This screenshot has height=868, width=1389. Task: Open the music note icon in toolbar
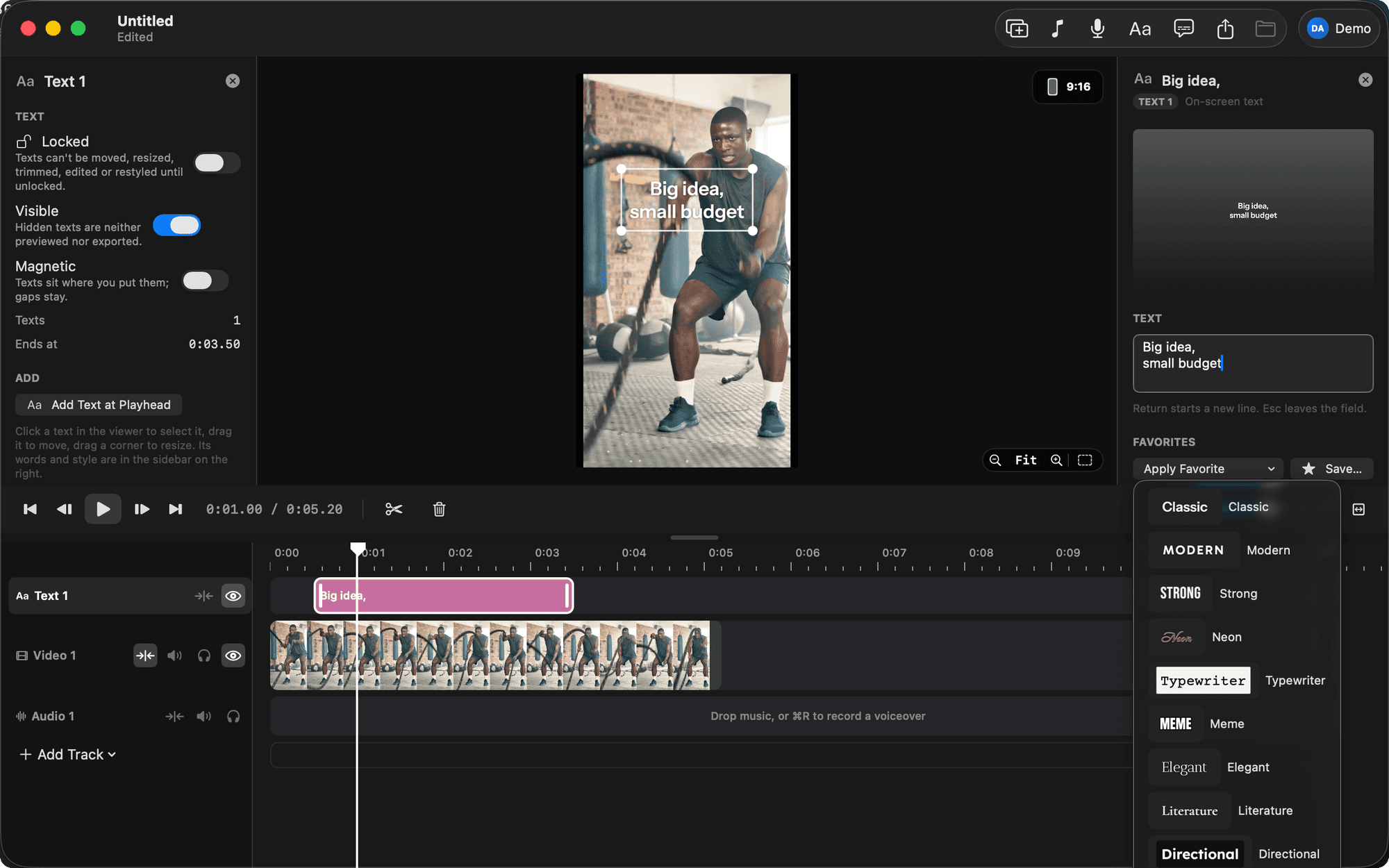pos(1057,28)
